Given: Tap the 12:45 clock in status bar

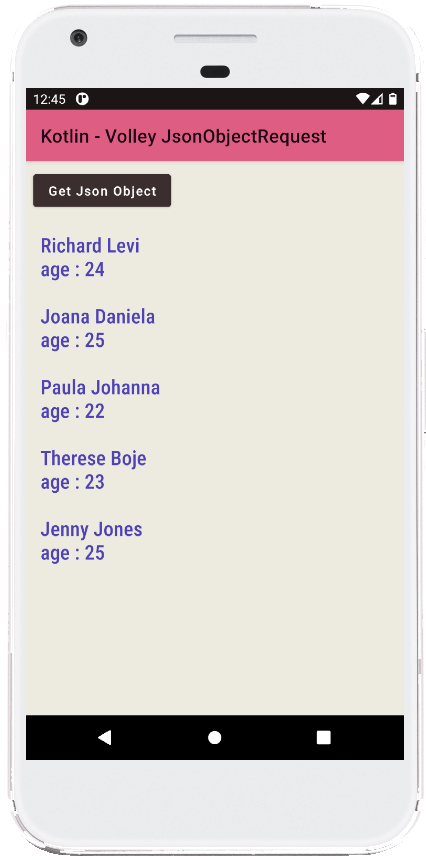Looking at the screenshot, I should tap(49, 99).
